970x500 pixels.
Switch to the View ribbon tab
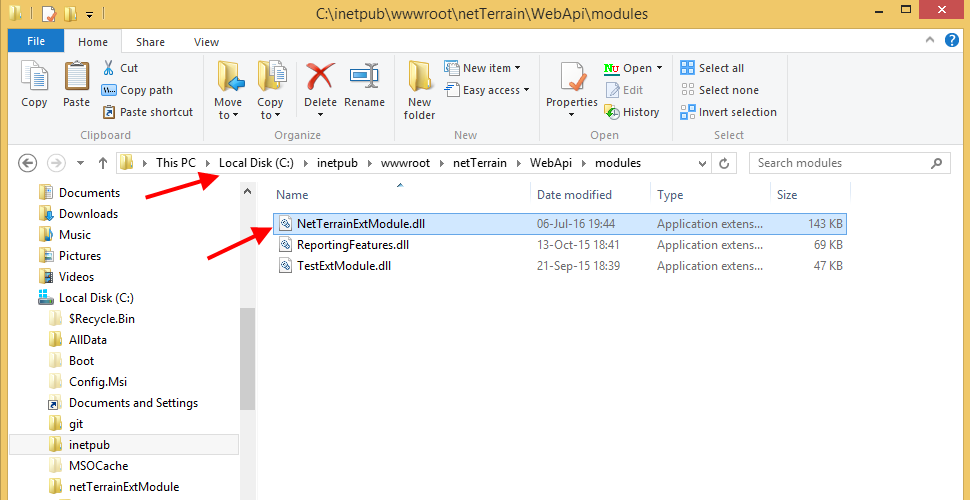207,42
